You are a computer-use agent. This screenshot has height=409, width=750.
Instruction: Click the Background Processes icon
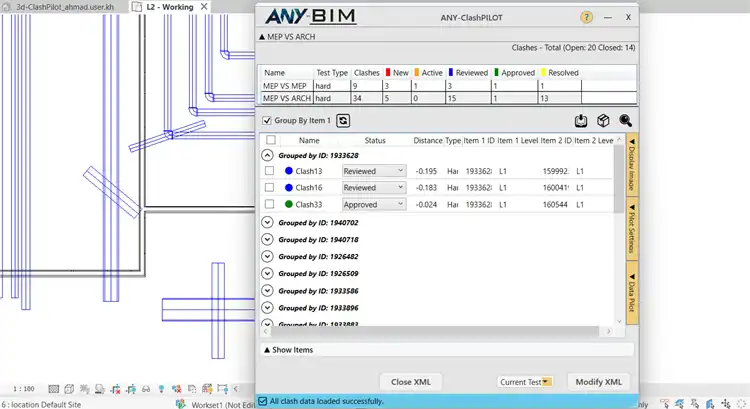741,404
